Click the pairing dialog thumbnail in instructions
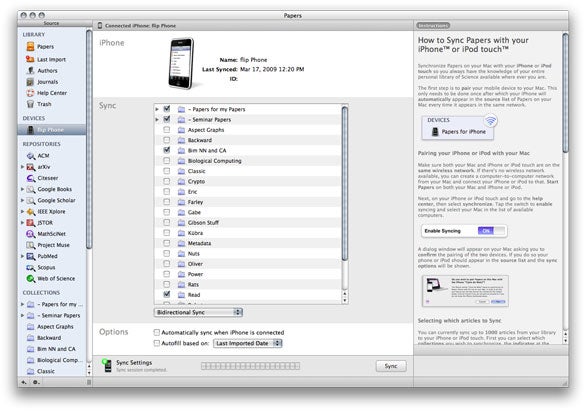 (465, 291)
